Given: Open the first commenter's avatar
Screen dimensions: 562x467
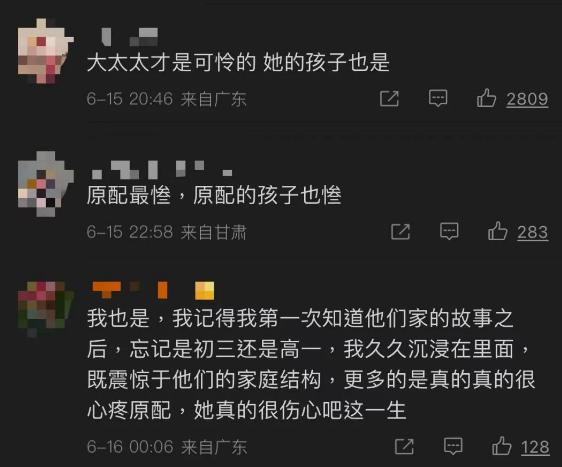Looking at the screenshot, I should click(46, 51).
